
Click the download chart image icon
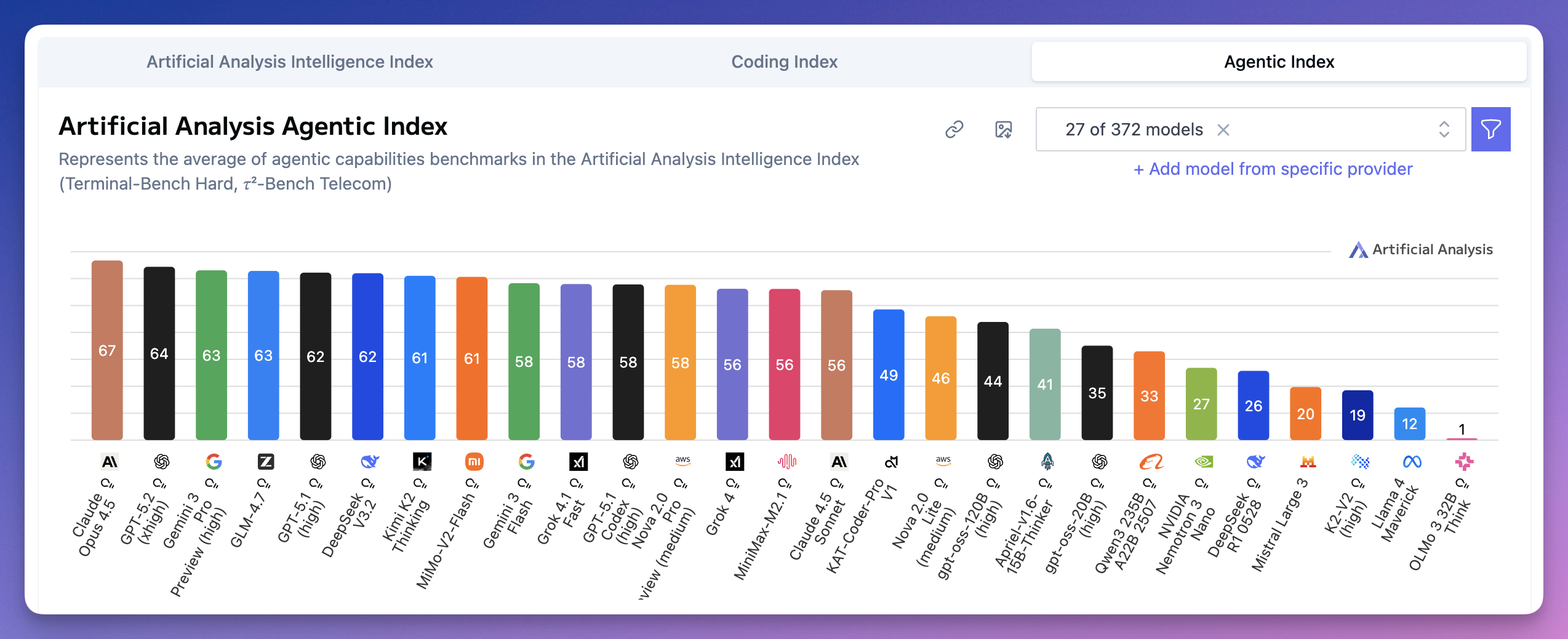point(1004,129)
